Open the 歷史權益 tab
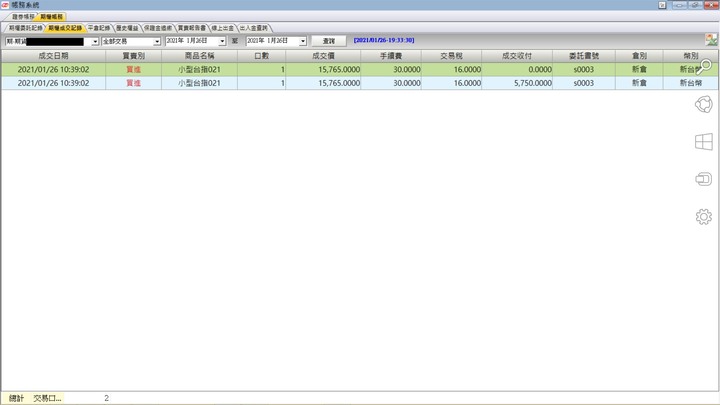The height and width of the screenshot is (405, 720). (x=127, y=28)
